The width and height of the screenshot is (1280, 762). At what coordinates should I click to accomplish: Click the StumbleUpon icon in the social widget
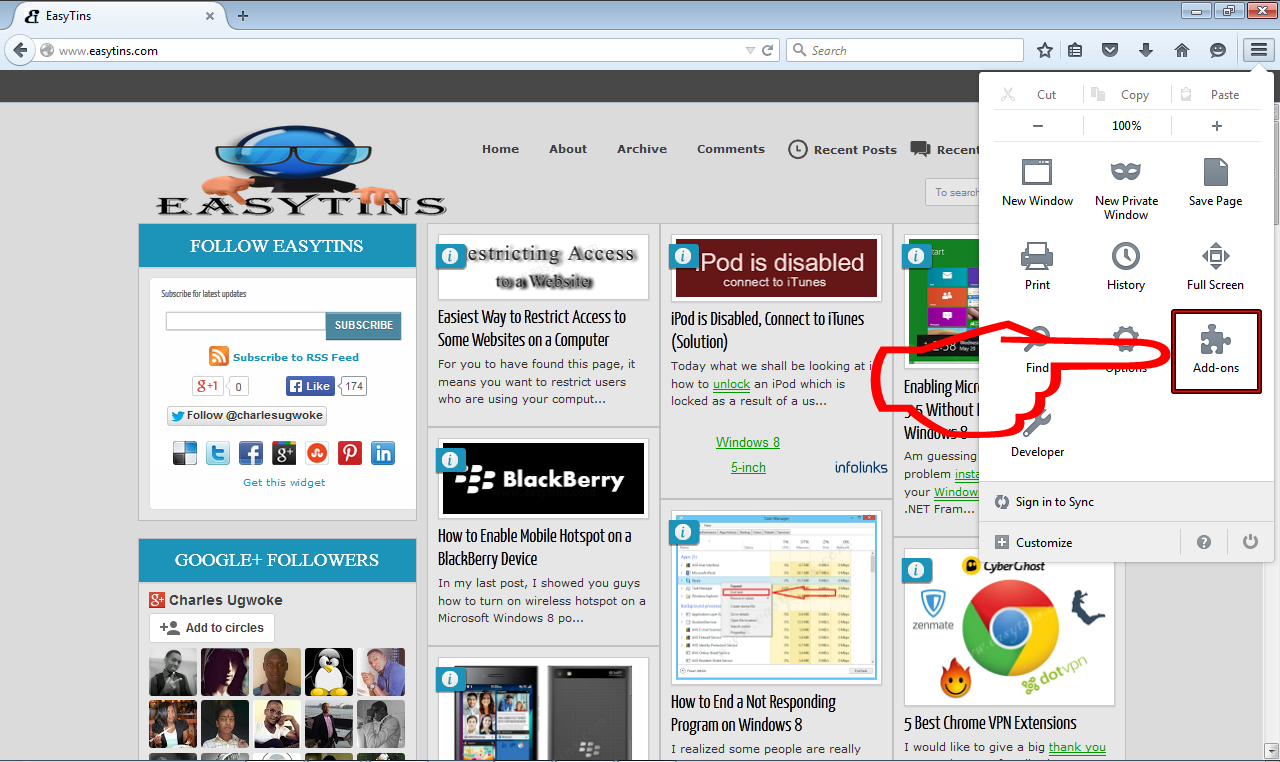point(317,453)
